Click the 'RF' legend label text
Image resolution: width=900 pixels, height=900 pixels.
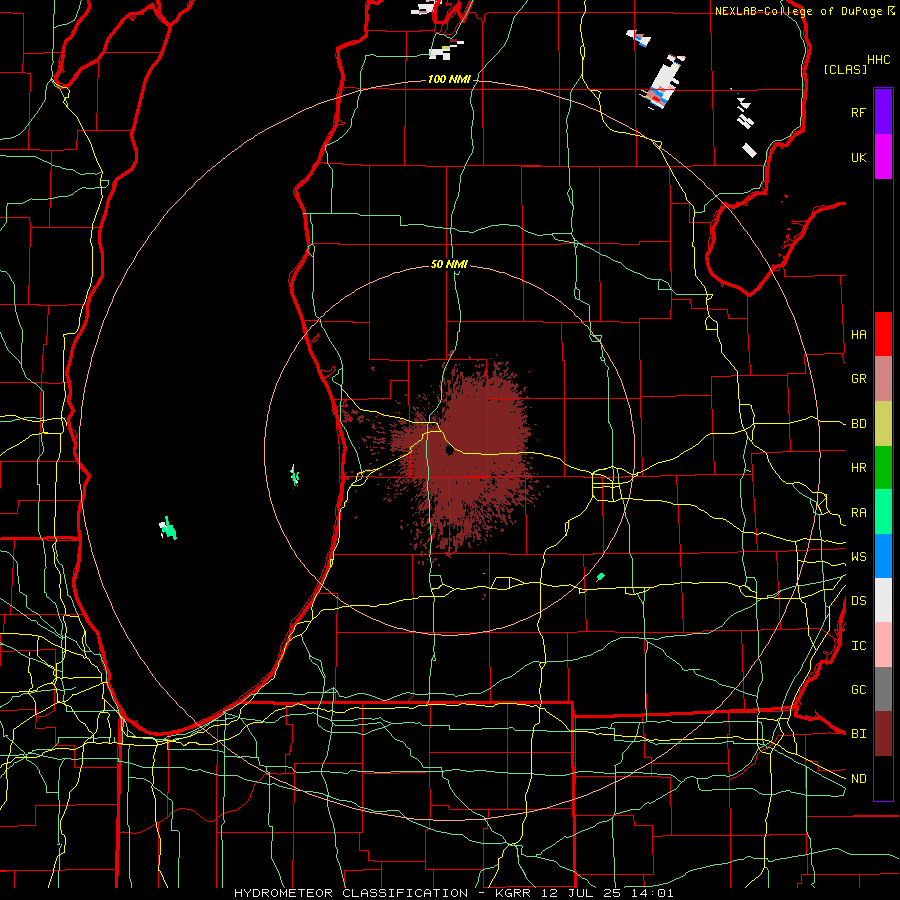858,112
